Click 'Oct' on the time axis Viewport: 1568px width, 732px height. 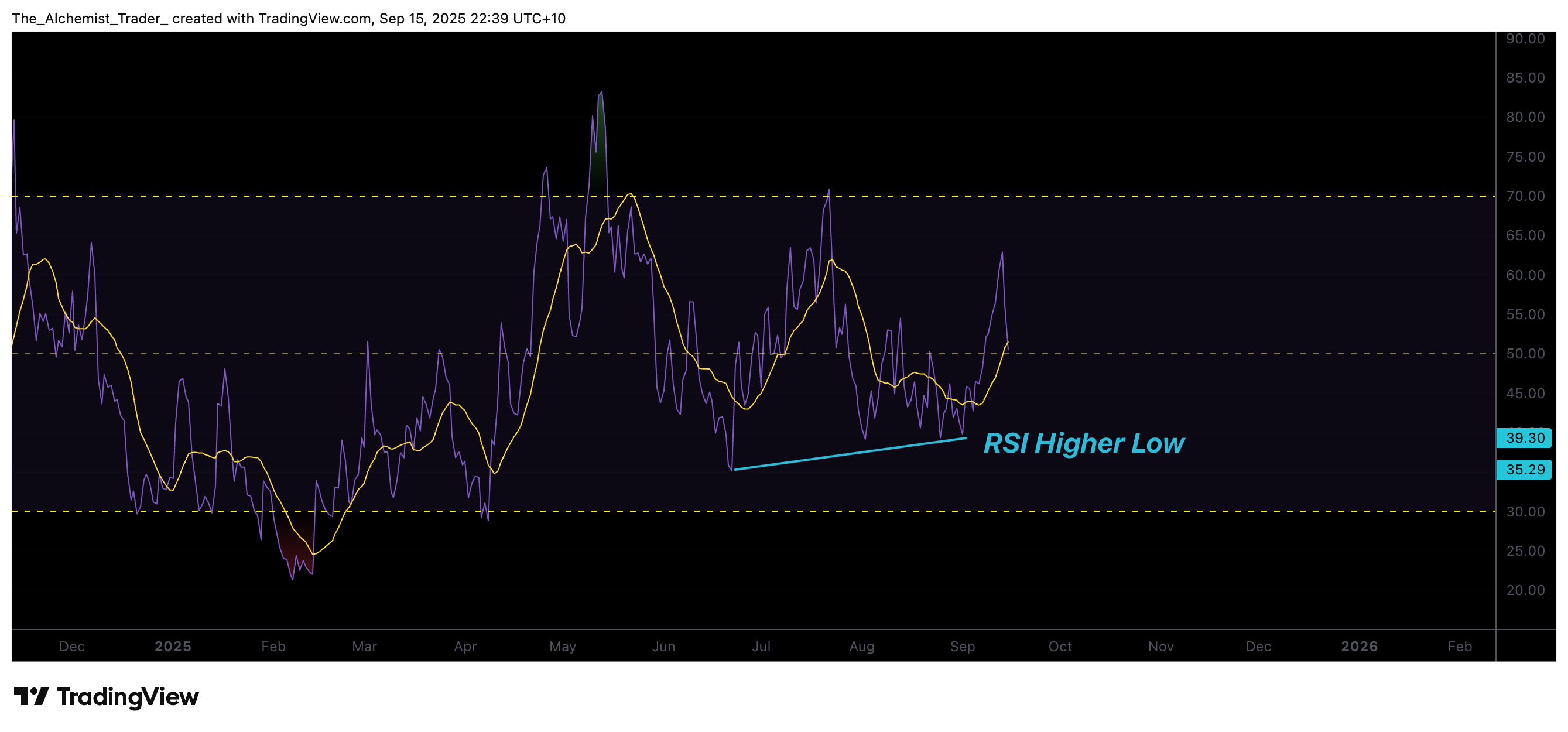point(1060,647)
